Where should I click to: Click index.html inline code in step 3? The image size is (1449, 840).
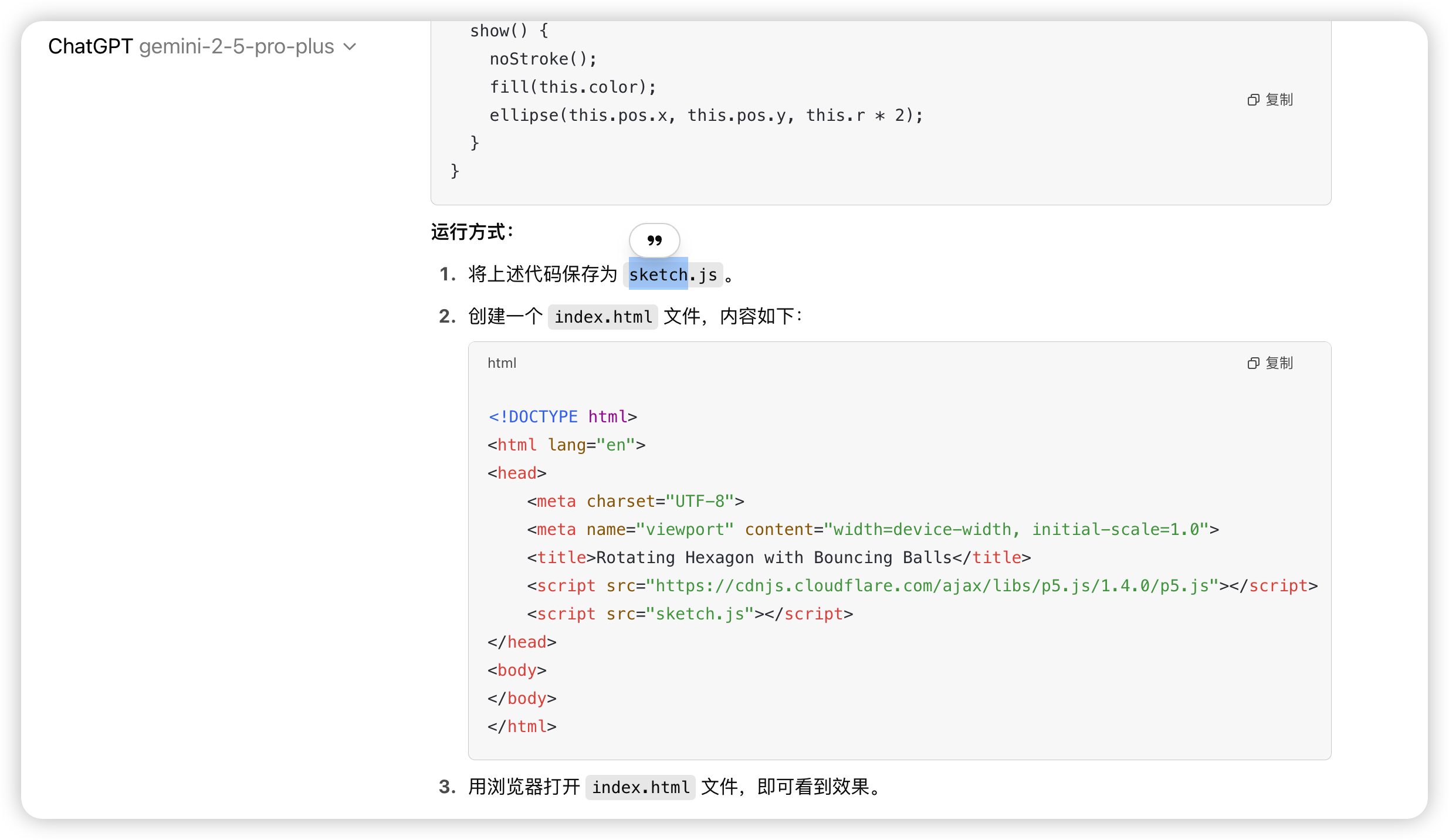tap(640, 787)
